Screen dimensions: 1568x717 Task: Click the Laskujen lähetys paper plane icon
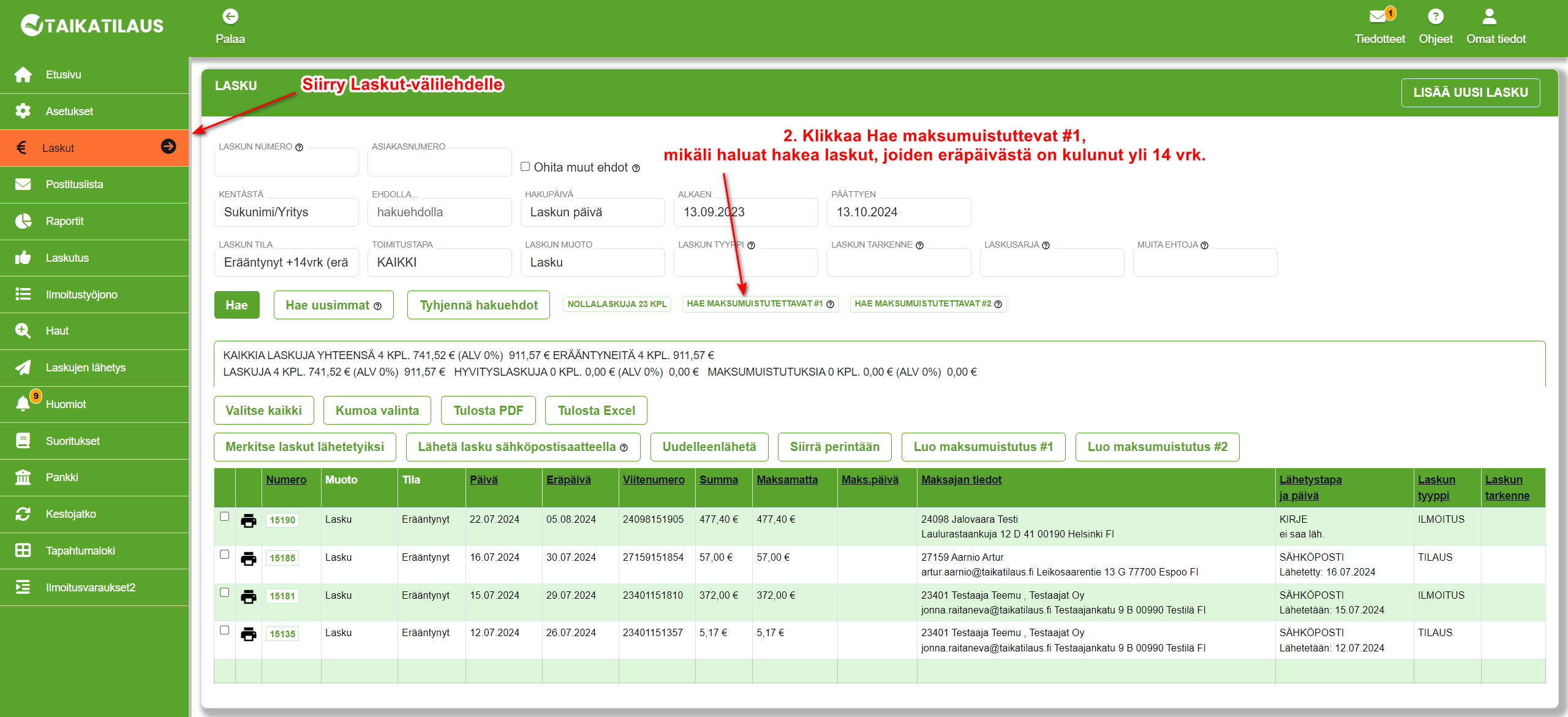click(x=23, y=368)
